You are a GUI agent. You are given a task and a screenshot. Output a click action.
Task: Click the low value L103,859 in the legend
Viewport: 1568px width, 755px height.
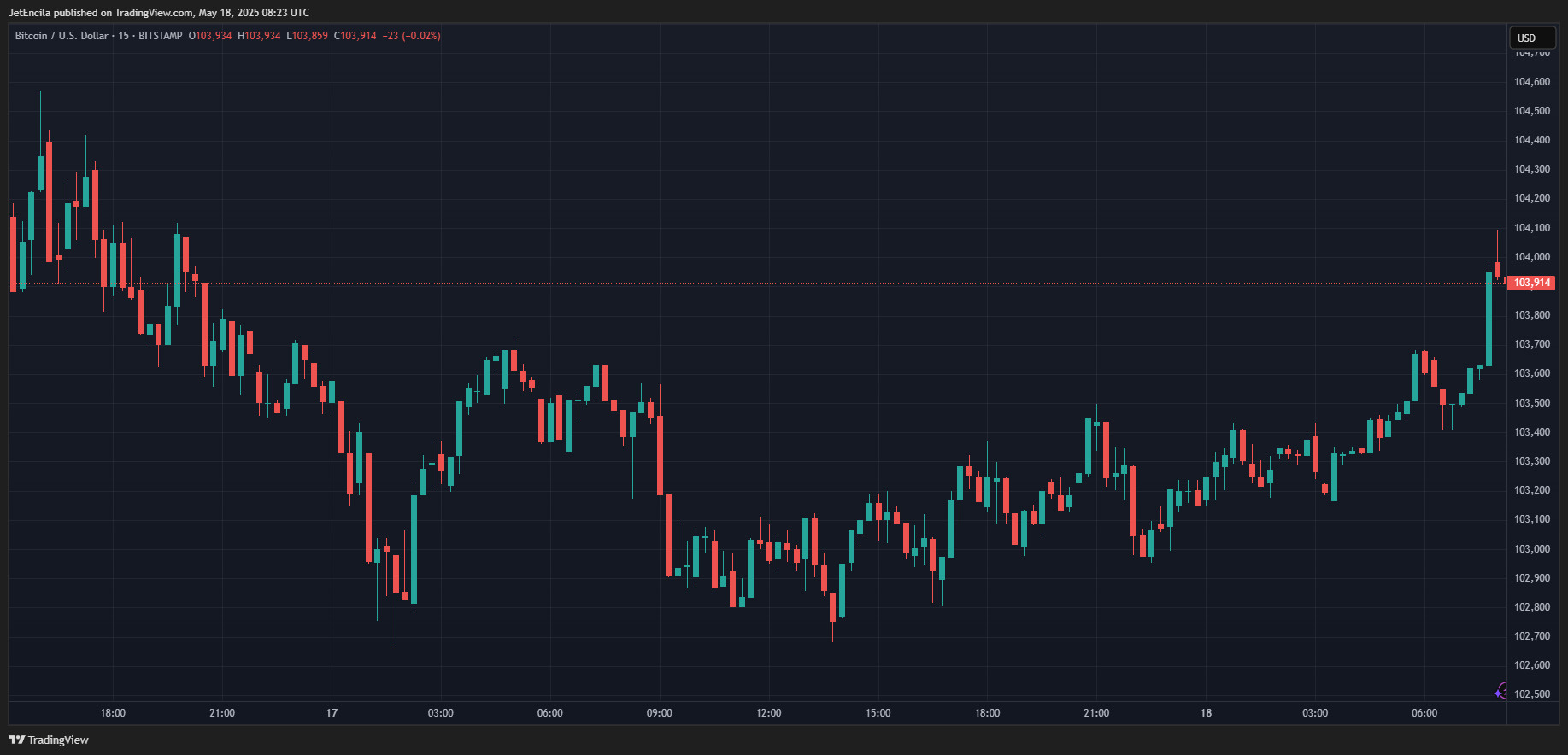pyautogui.click(x=307, y=36)
